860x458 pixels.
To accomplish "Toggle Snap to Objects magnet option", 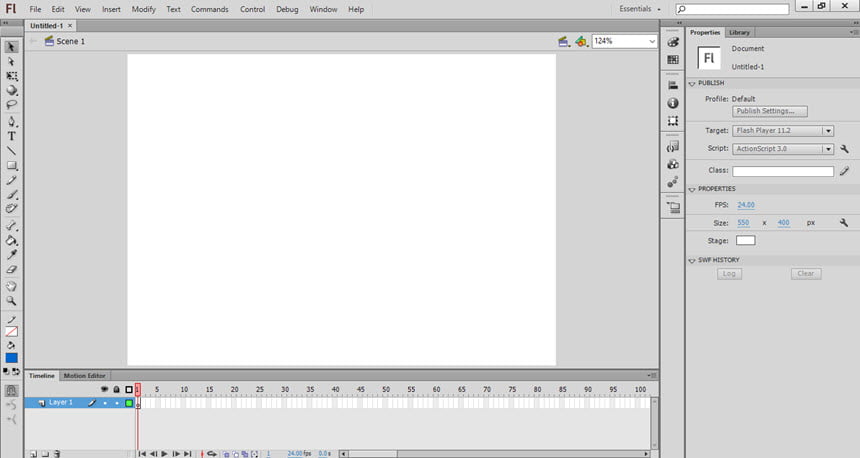I will coord(12,391).
